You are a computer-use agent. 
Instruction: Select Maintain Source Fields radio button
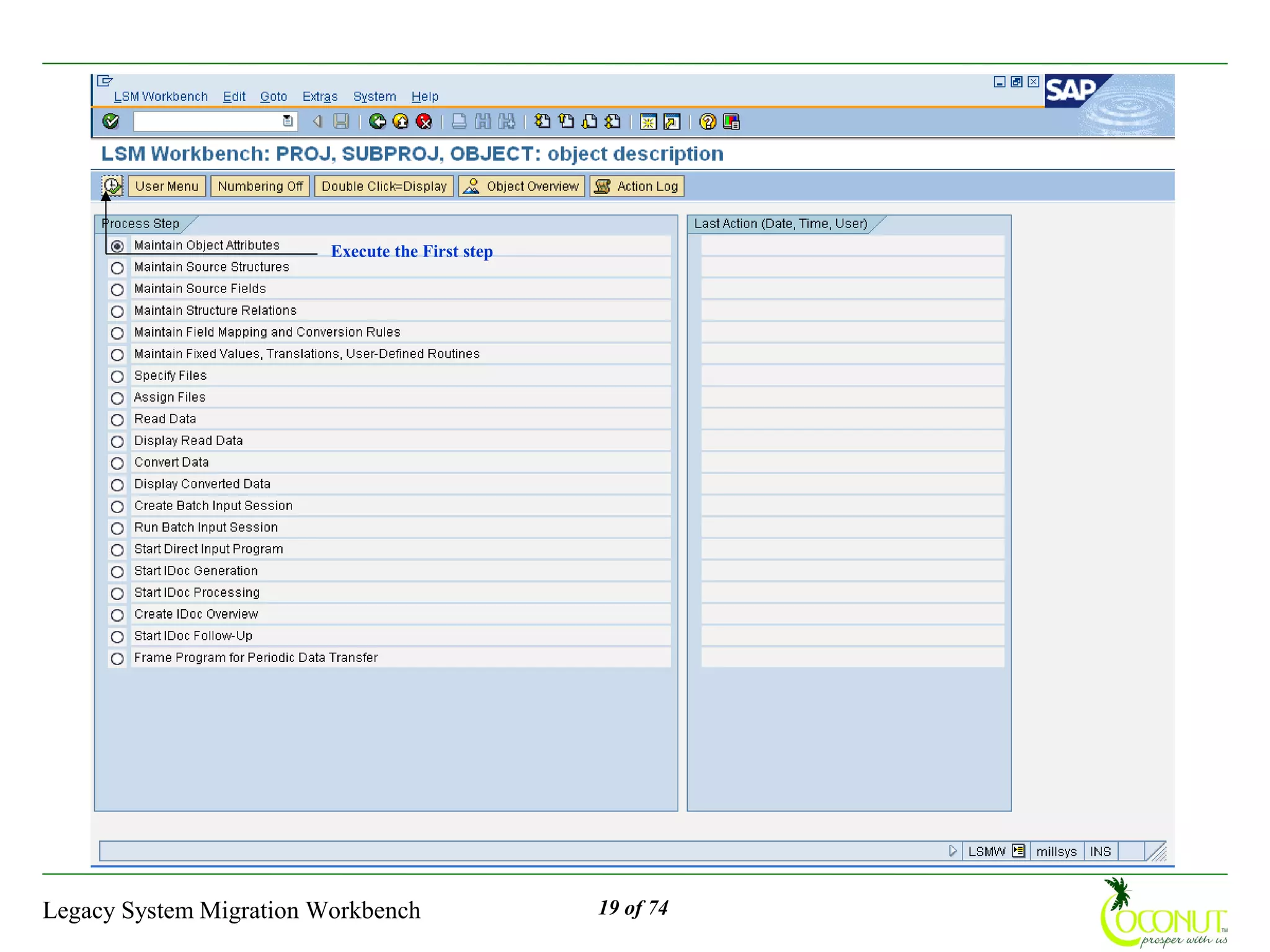[x=117, y=289]
